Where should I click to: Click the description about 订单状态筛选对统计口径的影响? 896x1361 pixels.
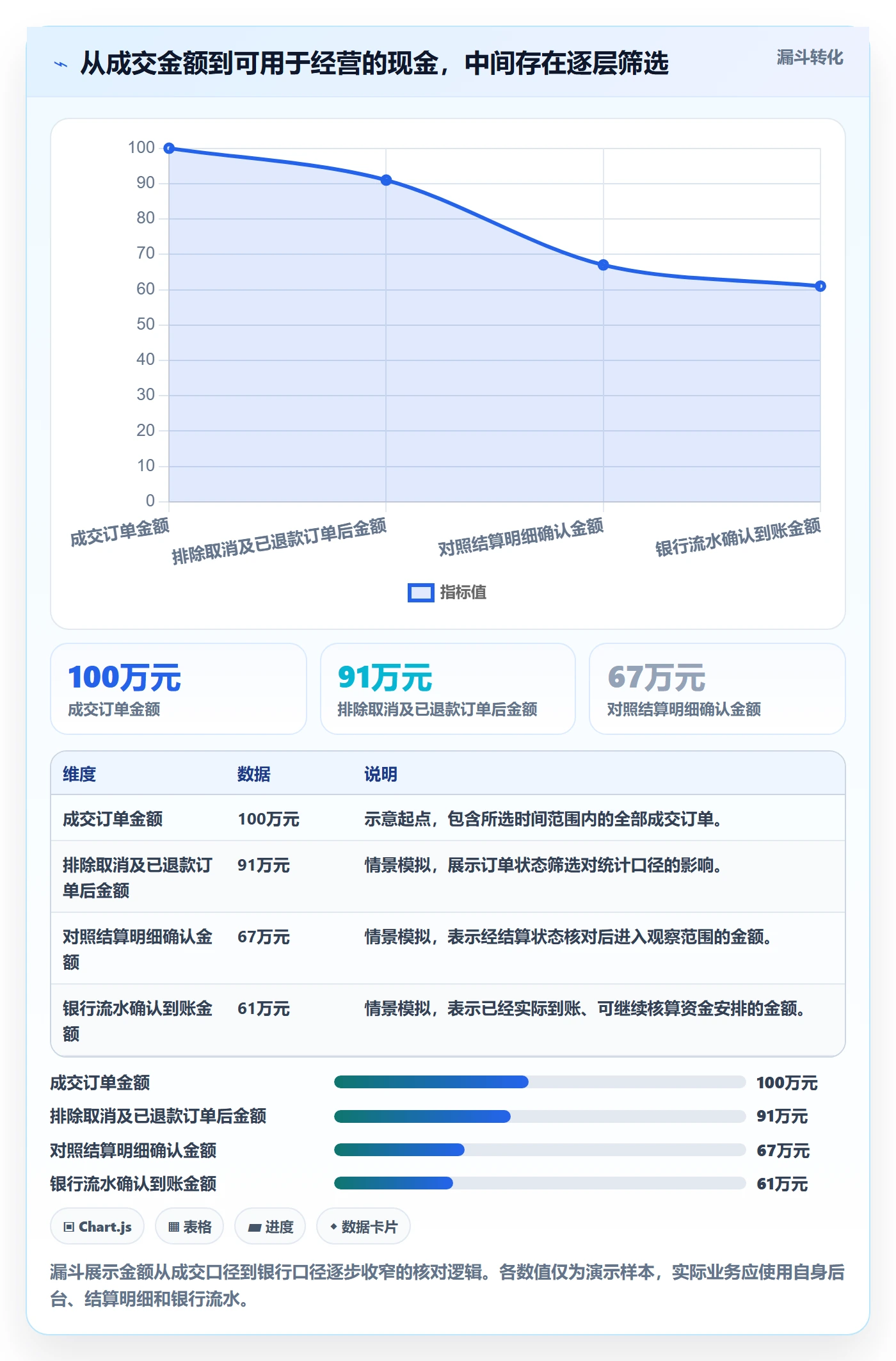[x=543, y=866]
